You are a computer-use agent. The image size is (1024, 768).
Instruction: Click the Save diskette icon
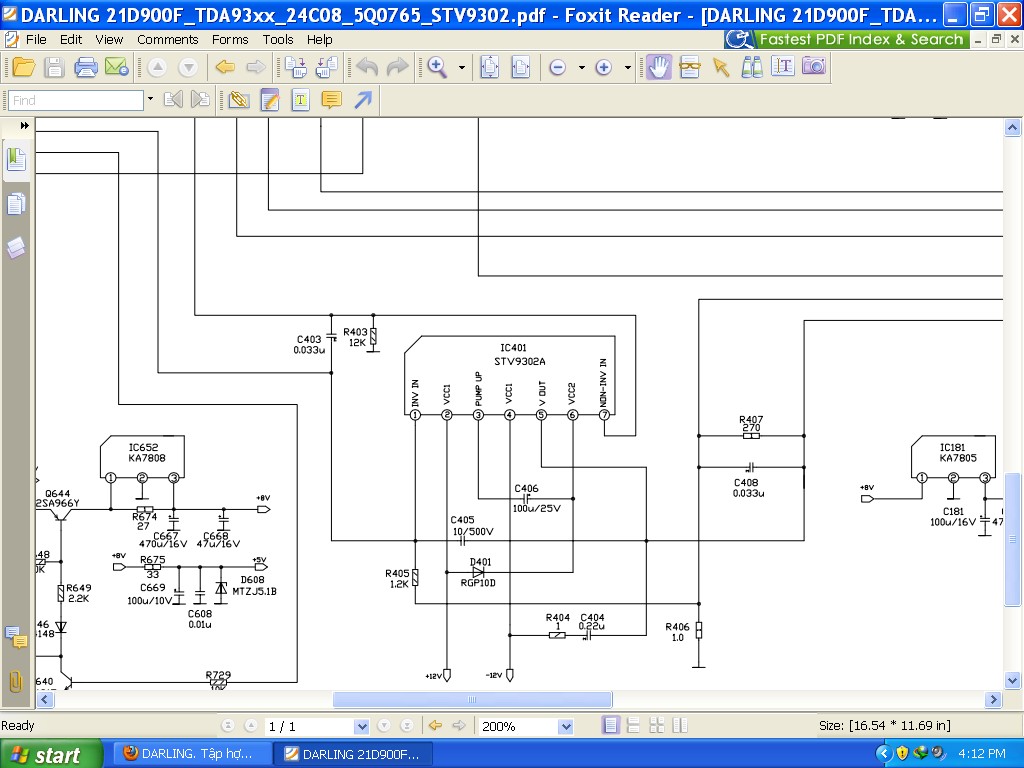(x=54, y=67)
